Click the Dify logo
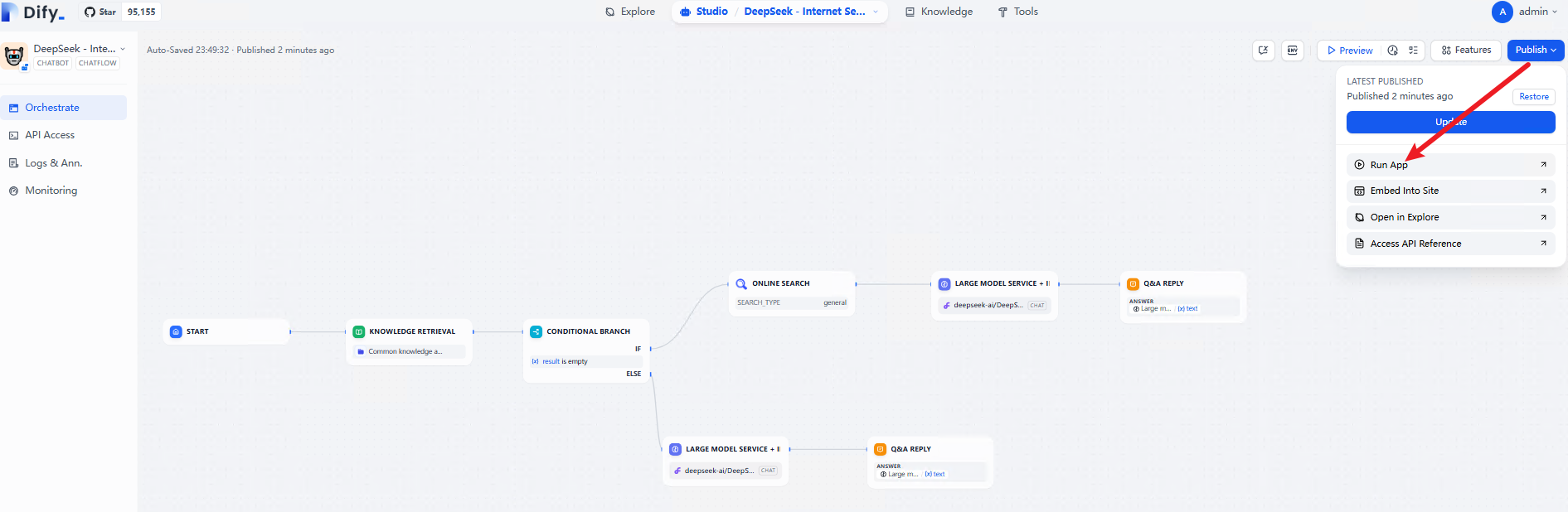The image size is (1568, 512). pos(33,12)
